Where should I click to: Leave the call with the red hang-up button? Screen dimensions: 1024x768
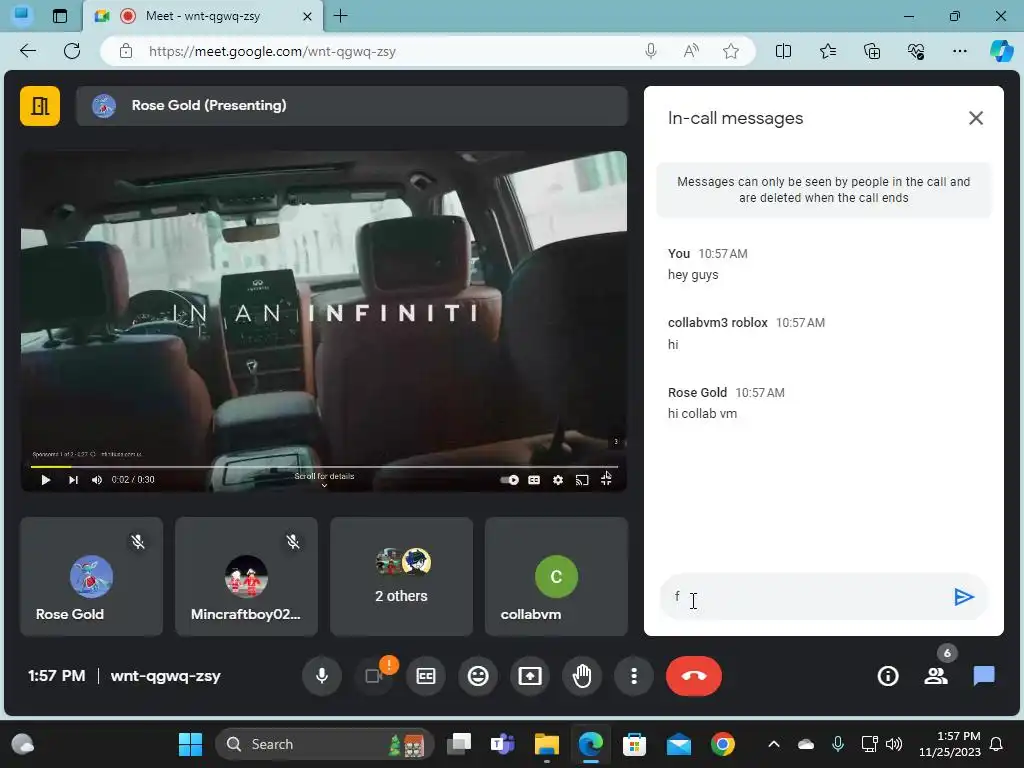(694, 676)
